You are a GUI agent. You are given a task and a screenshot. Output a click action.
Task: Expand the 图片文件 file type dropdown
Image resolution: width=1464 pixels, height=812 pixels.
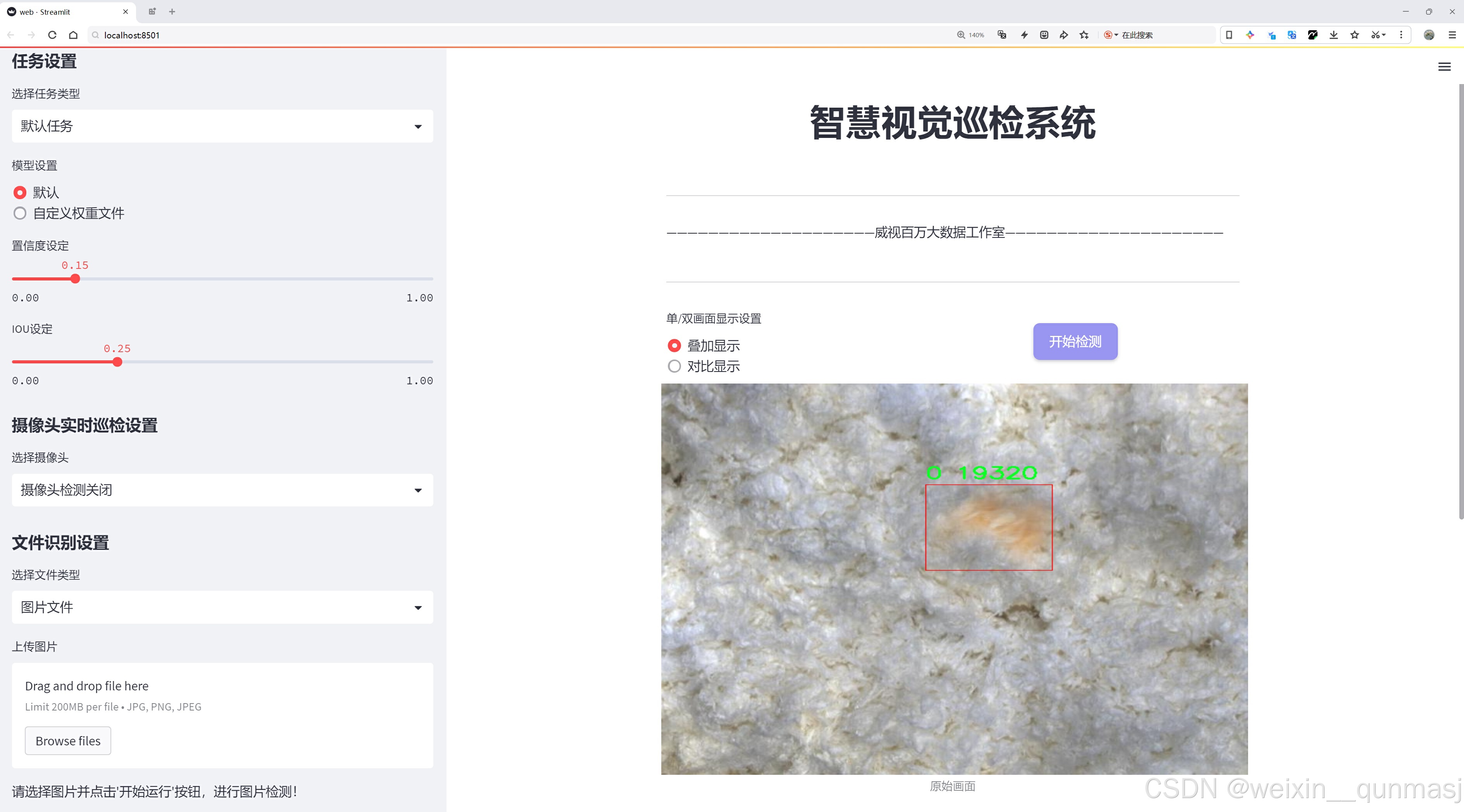click(222, 607)
